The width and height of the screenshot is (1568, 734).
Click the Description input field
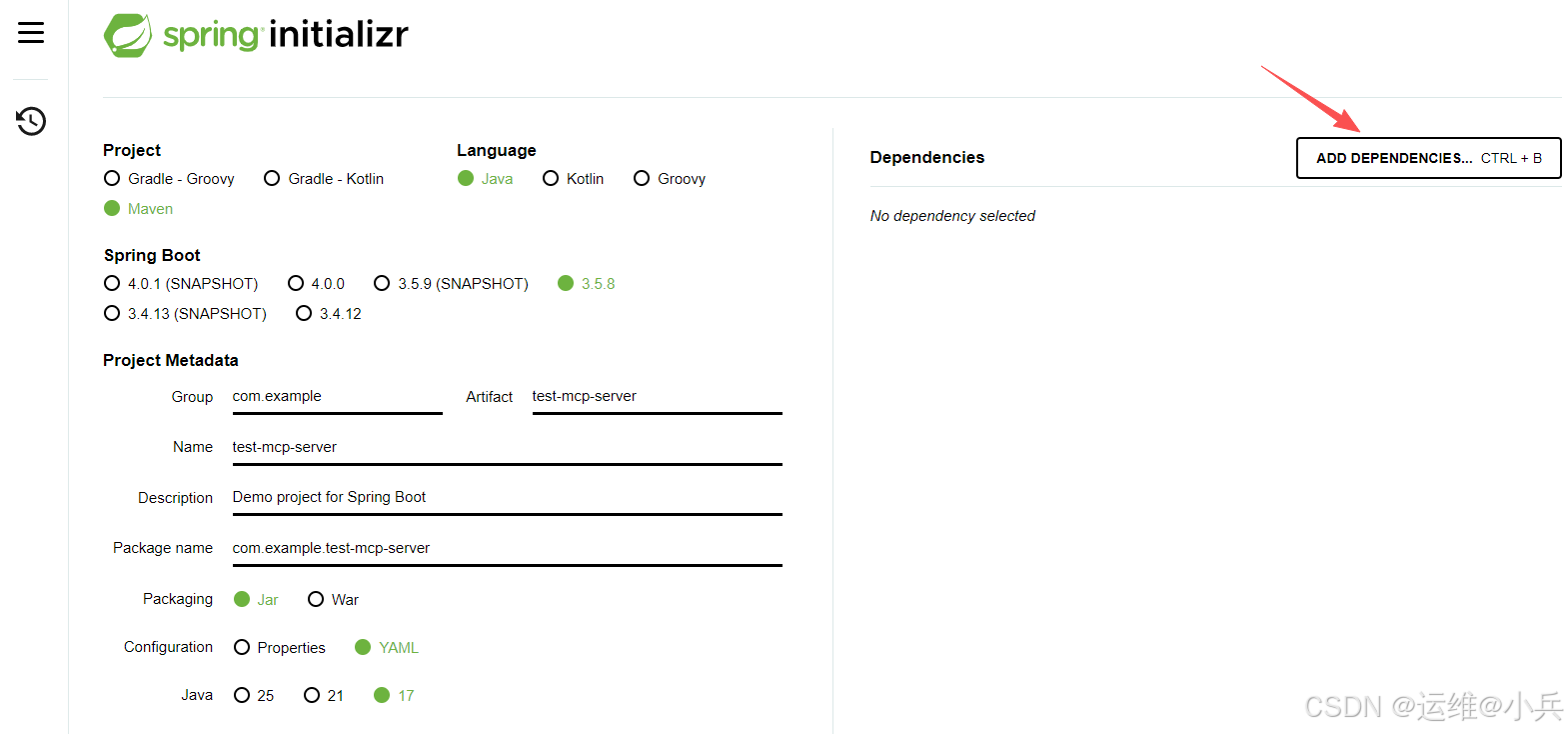[x=507, y=498]
